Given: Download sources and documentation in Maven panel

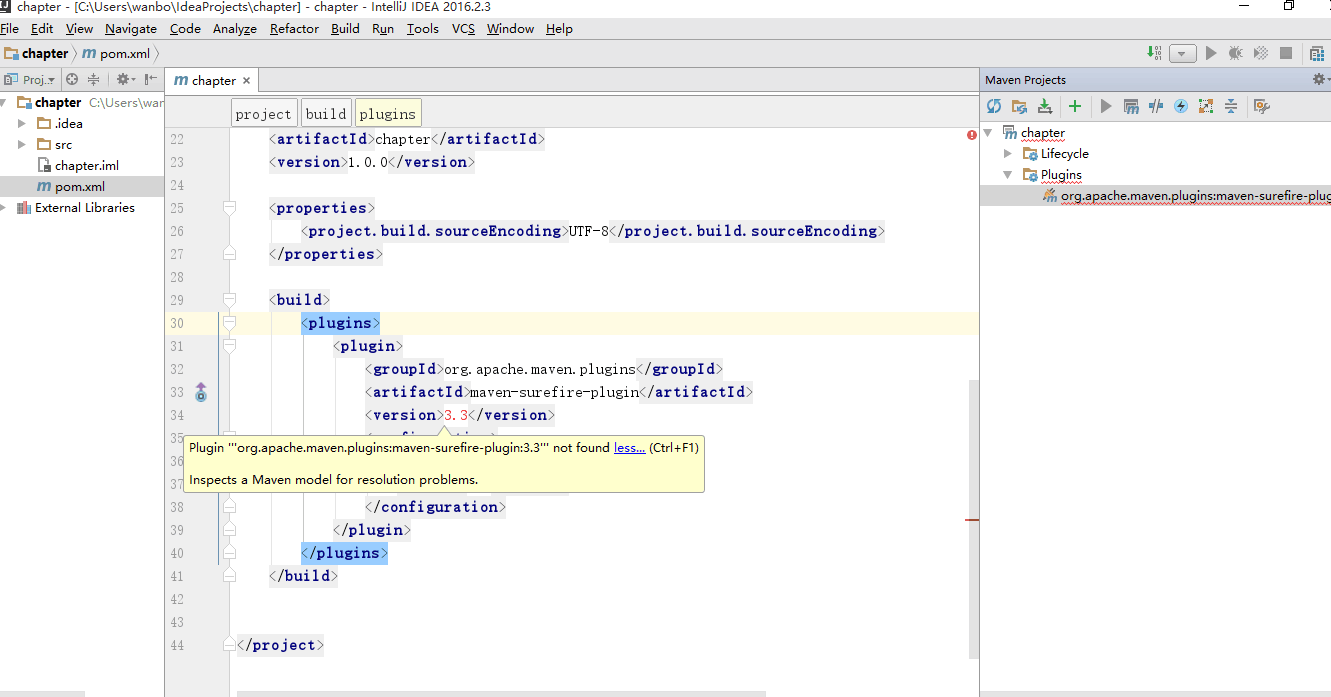Looking at the screenshot, I should tap(1045, 106).
